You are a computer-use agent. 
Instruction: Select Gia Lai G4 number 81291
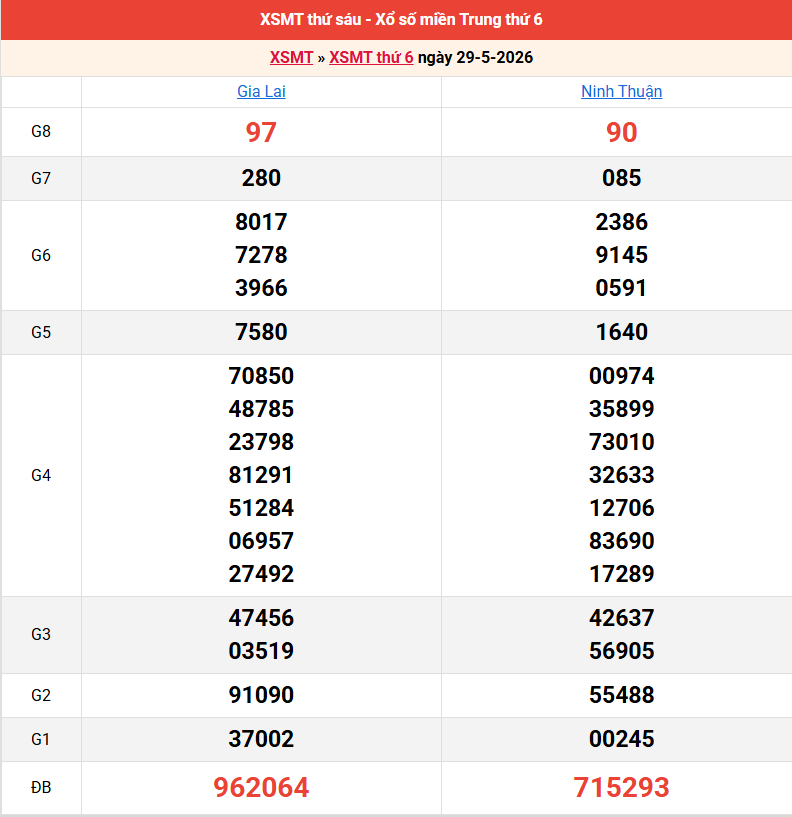click(261, 475)
